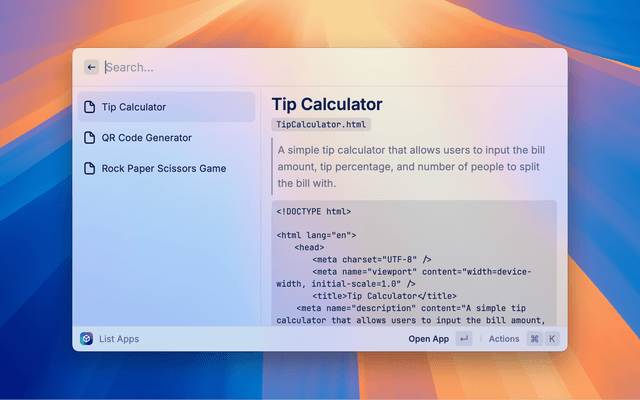Click the List Apps extension icon

coord(87,339)
